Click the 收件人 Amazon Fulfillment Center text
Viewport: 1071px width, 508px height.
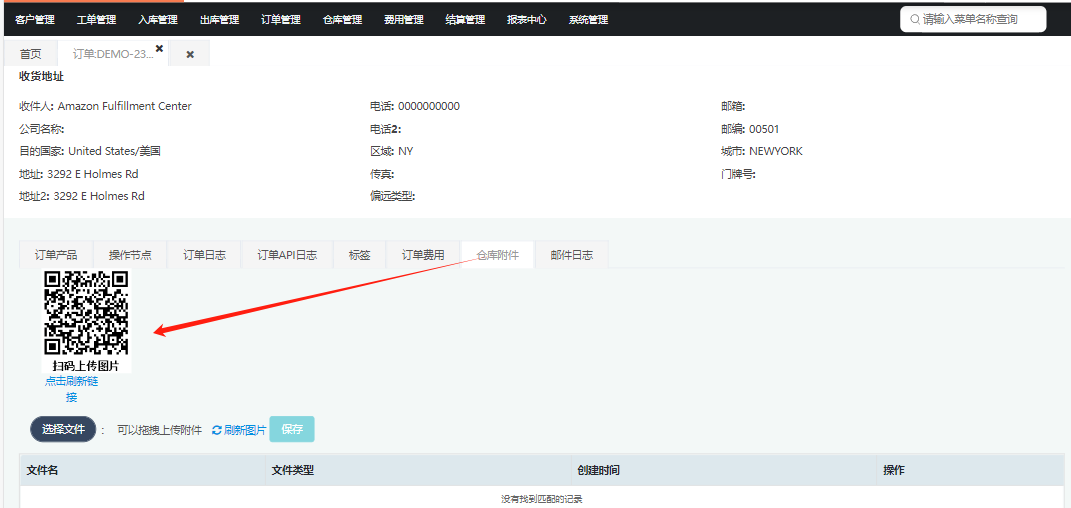pyautogui.click(x=105, y=107)
